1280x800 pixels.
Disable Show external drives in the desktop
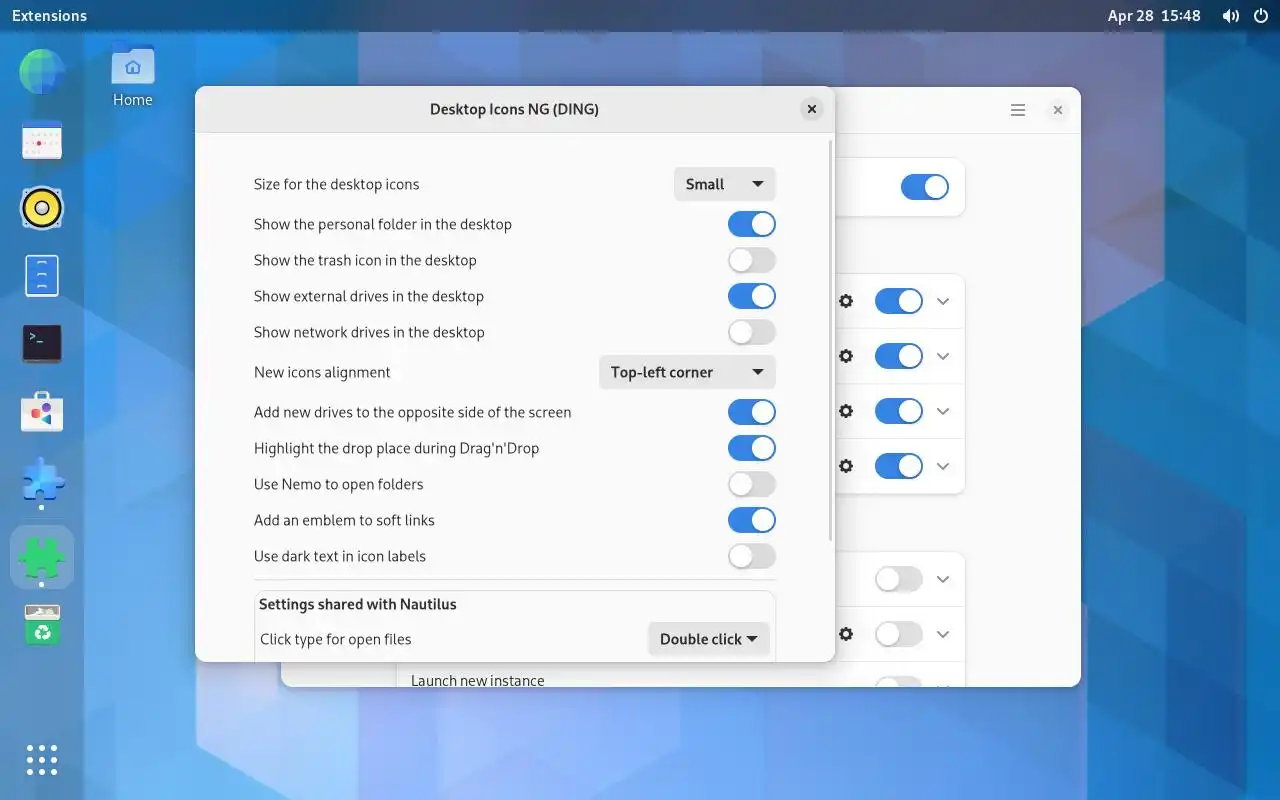click(x=752, y=296)
